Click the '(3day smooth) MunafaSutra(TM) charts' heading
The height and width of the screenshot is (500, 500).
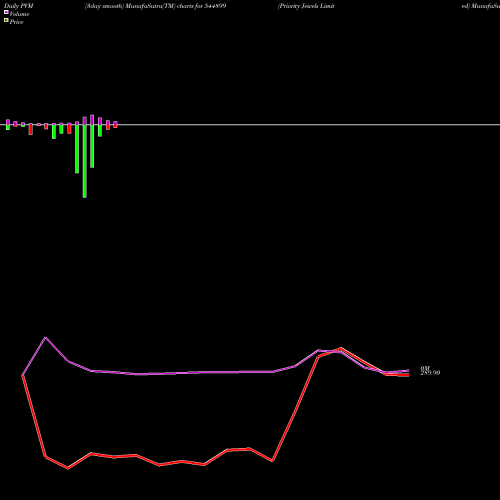point(155,6)
